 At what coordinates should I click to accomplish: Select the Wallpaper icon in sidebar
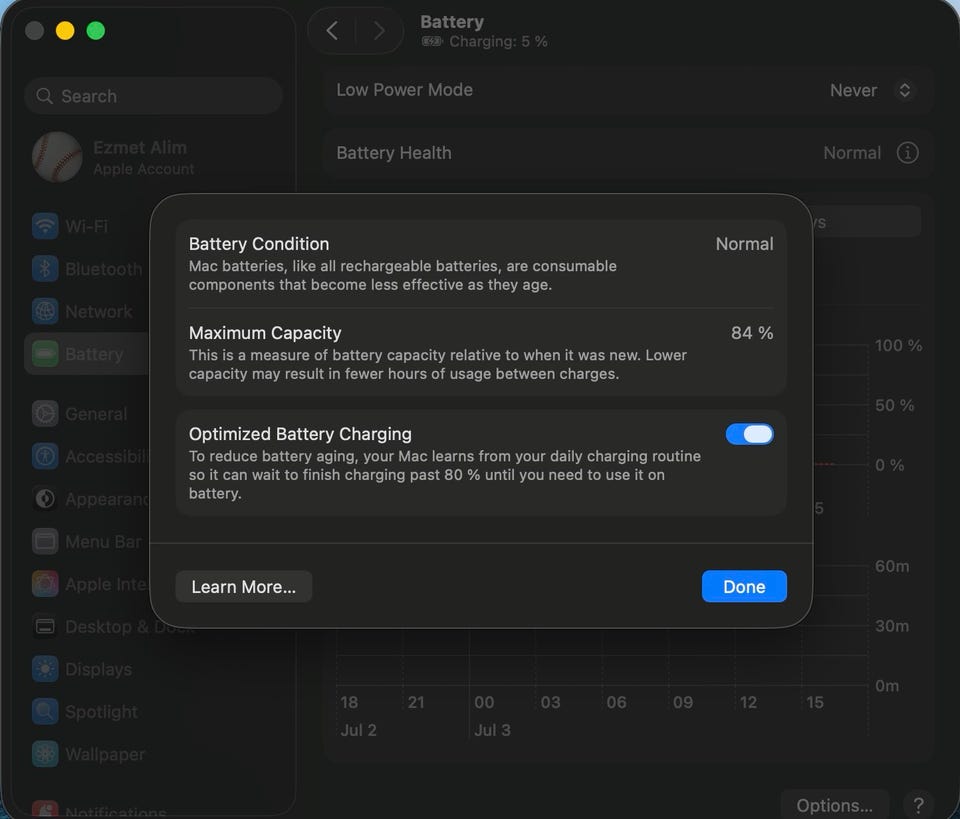point(45,754)
